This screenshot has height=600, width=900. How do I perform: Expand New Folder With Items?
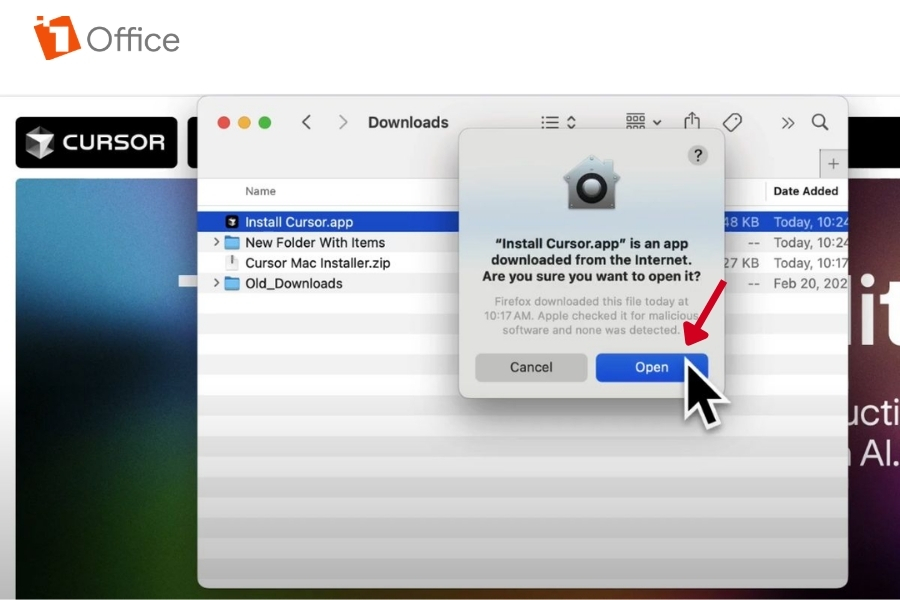coord(216,242)
